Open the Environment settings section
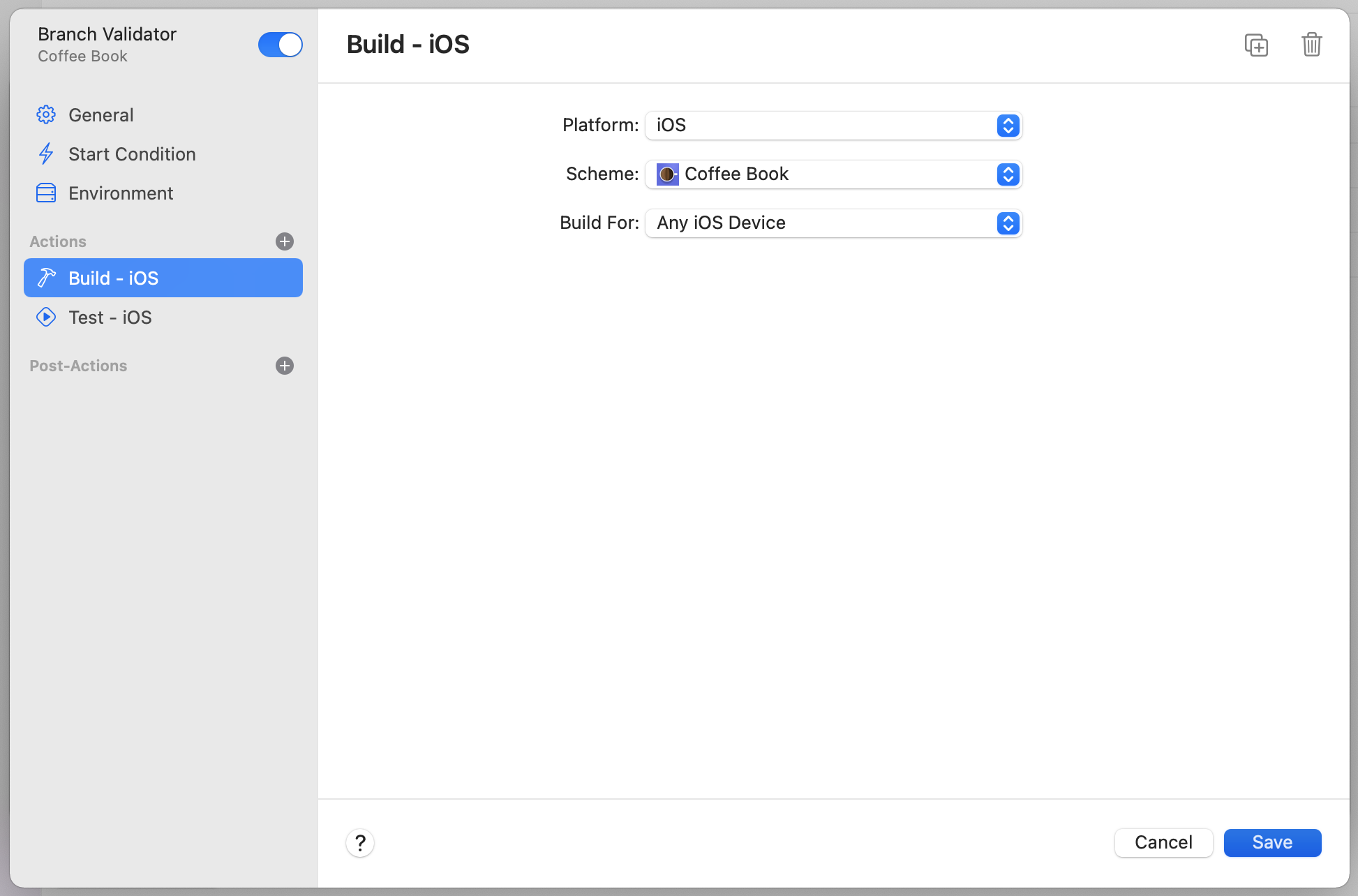Viewport: 1358px width, 896px height. pyautogui.click(x=121, y=193)
